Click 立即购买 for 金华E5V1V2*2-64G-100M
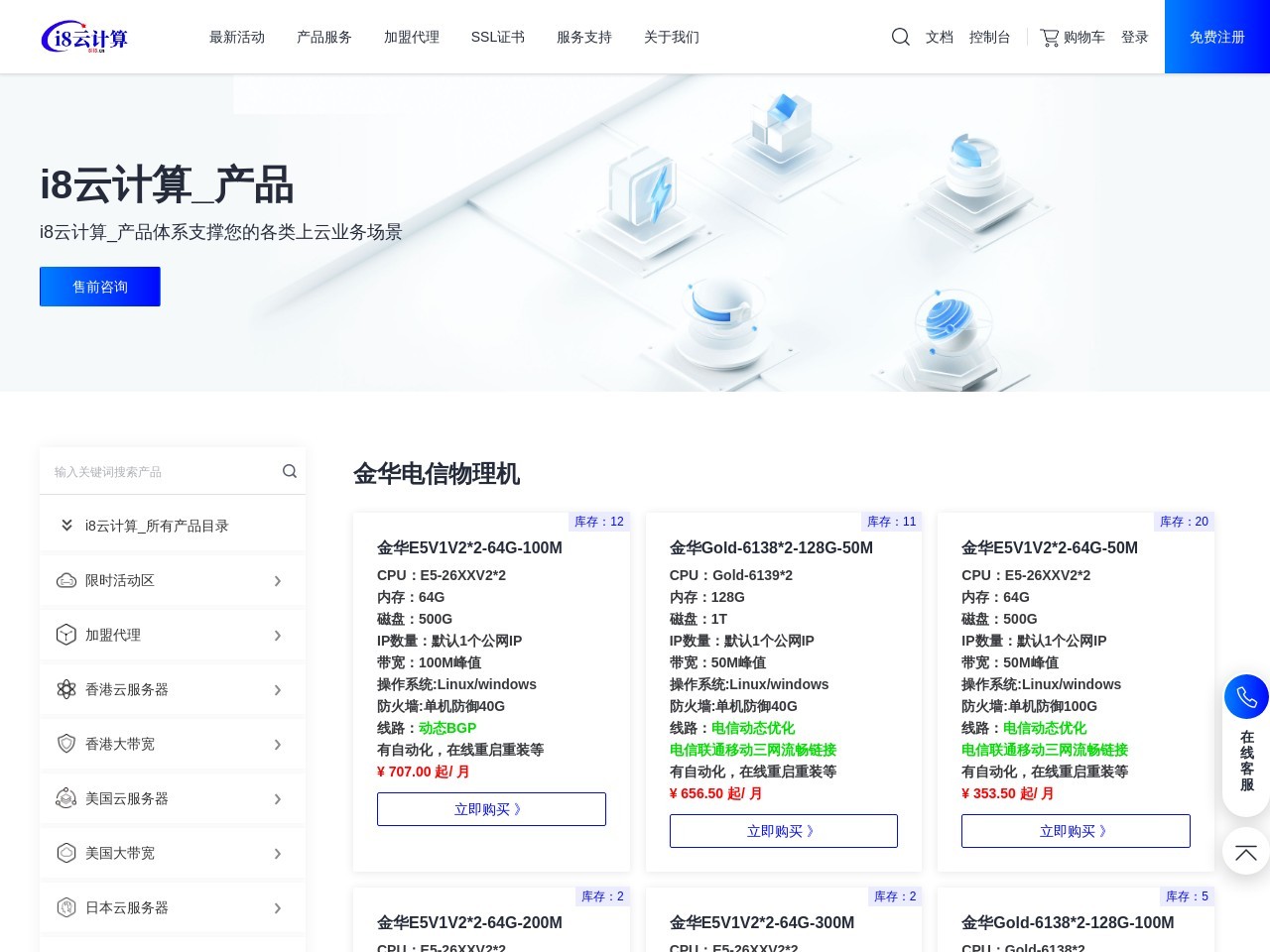 coord(490,808)
